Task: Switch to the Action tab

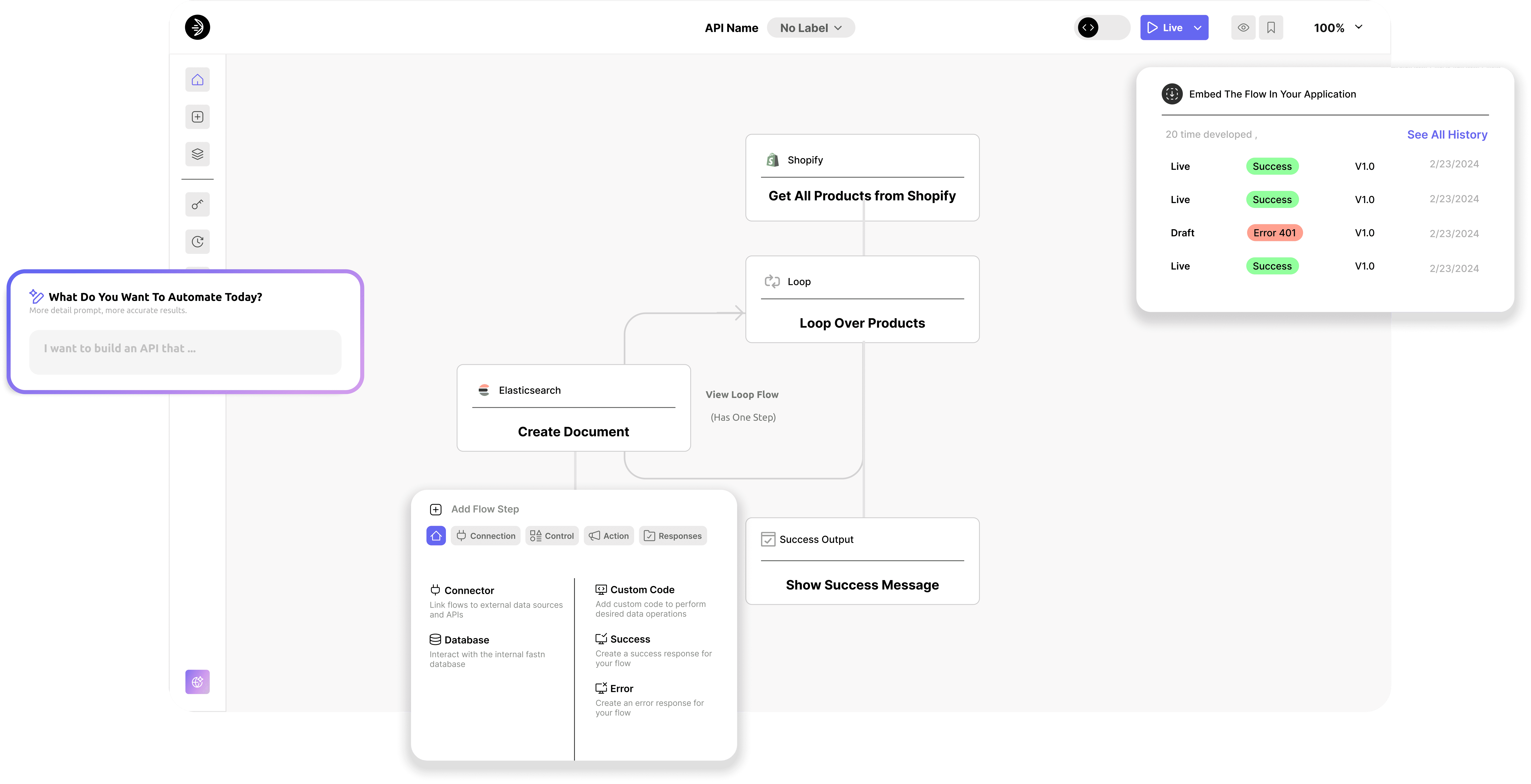Action: 609,536
